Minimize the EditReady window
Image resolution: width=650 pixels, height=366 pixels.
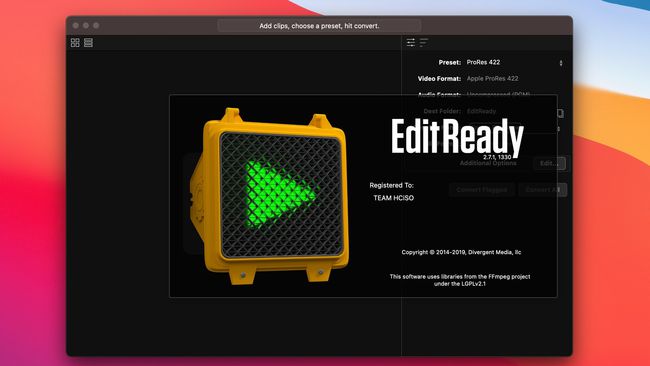pos(86,26)
